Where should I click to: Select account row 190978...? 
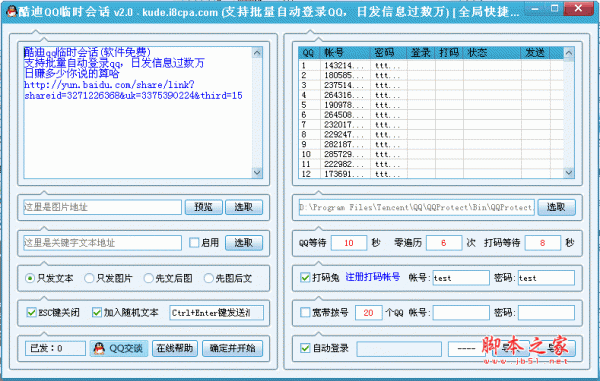[431, 105]
